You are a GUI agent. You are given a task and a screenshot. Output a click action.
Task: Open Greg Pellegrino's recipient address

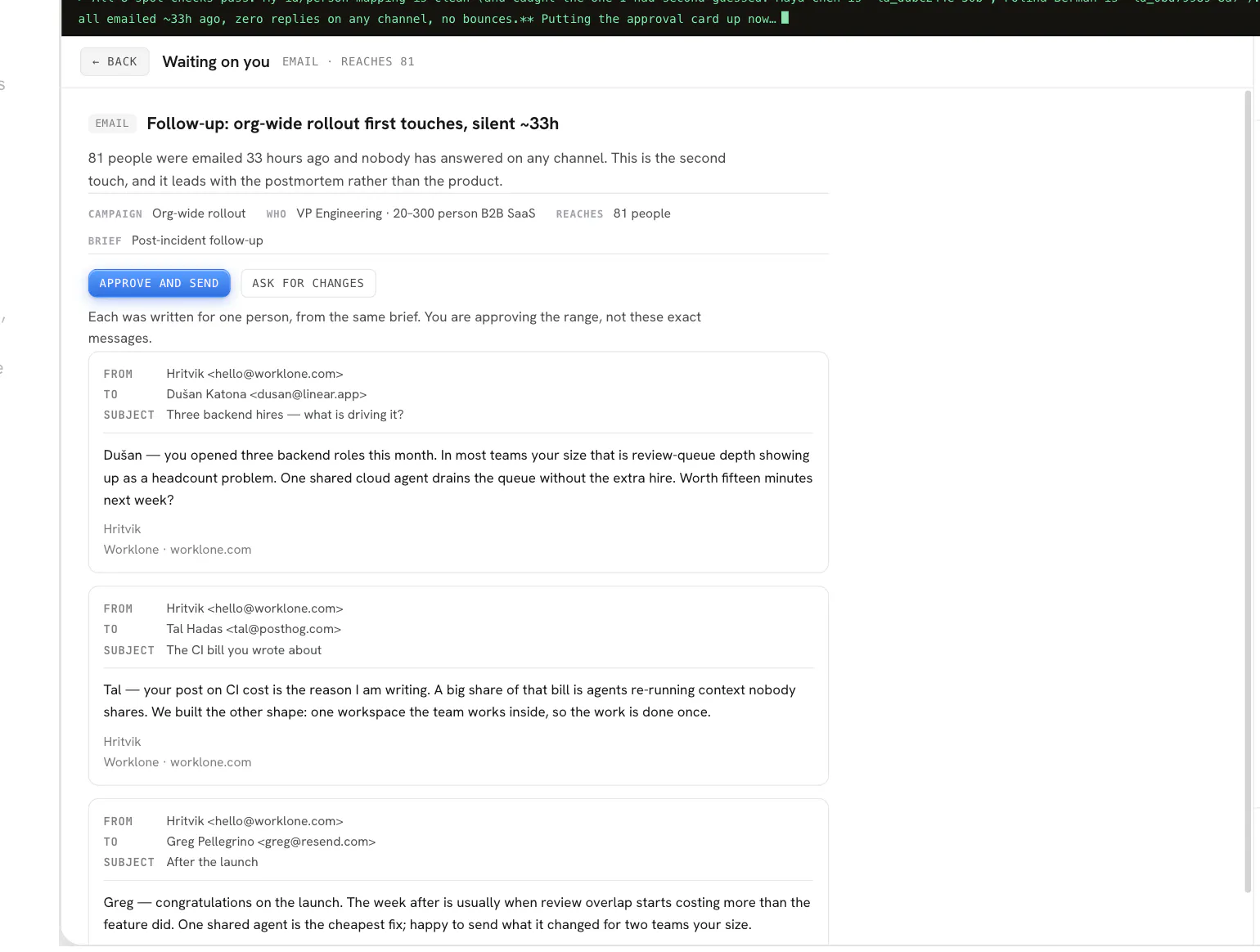[x=271, y=842]
